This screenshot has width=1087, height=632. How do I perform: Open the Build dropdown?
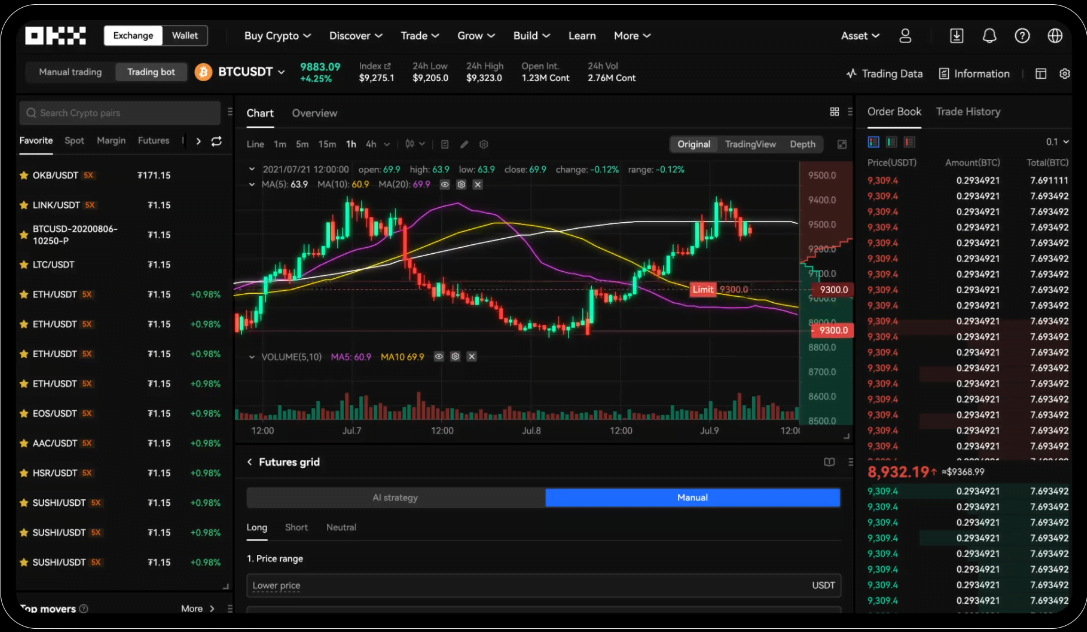(532, 36)
